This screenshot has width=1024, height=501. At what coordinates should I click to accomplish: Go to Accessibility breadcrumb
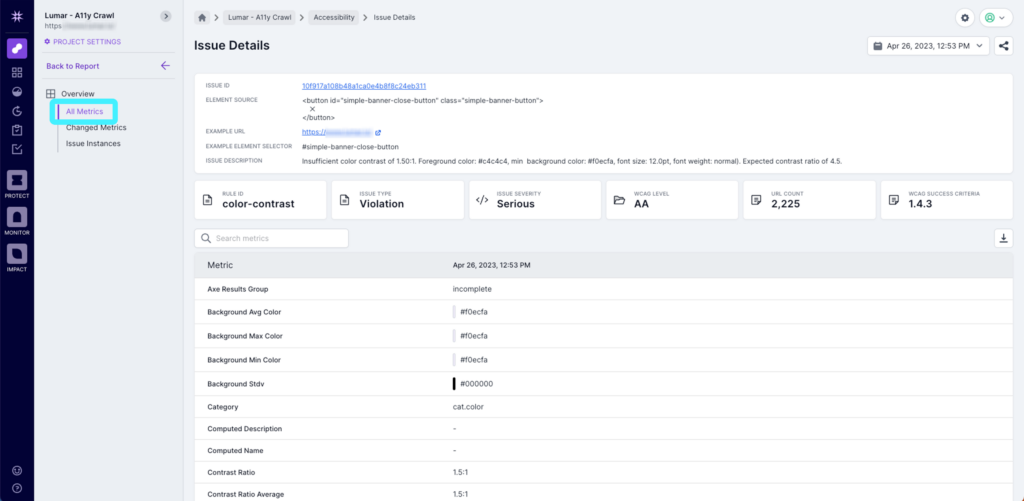pos(334,18)
